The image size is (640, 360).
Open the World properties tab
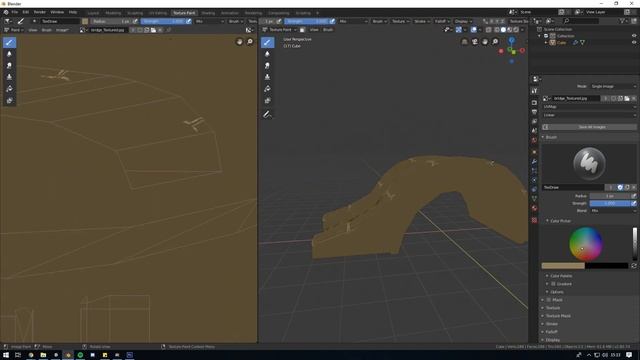click(x=534, y=140)
